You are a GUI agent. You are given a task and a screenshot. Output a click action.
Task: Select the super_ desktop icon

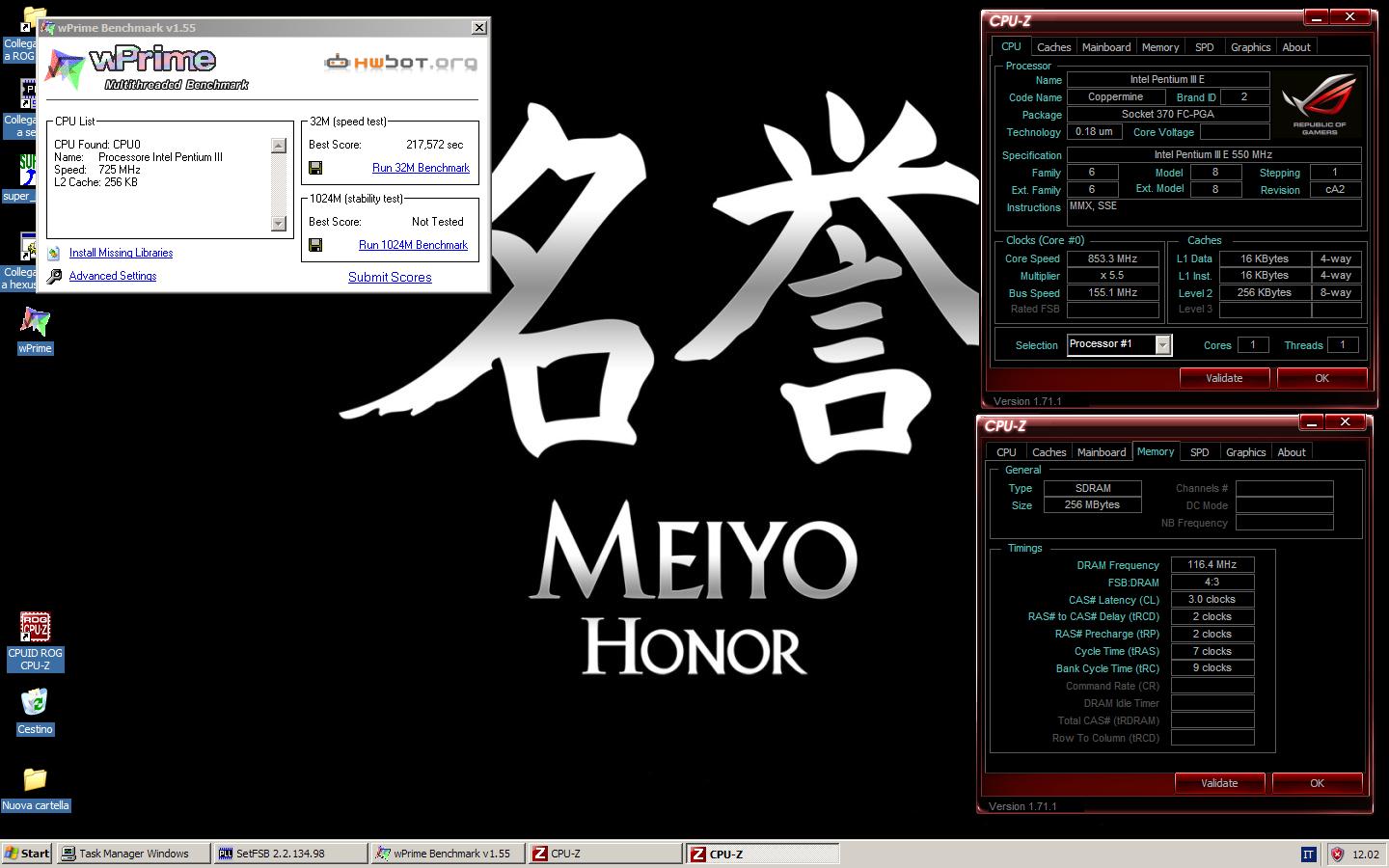click(17, 178)
